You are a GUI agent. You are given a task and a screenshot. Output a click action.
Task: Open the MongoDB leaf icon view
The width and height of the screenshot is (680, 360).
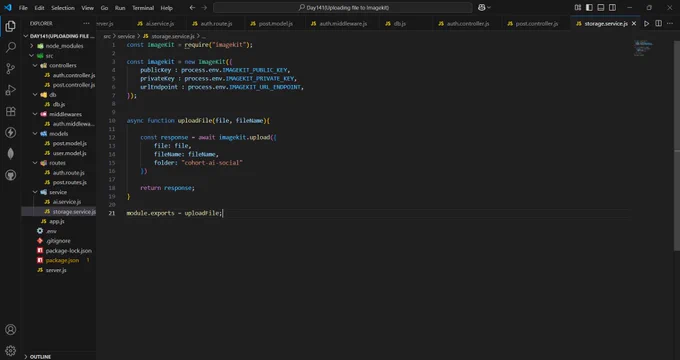10,154
